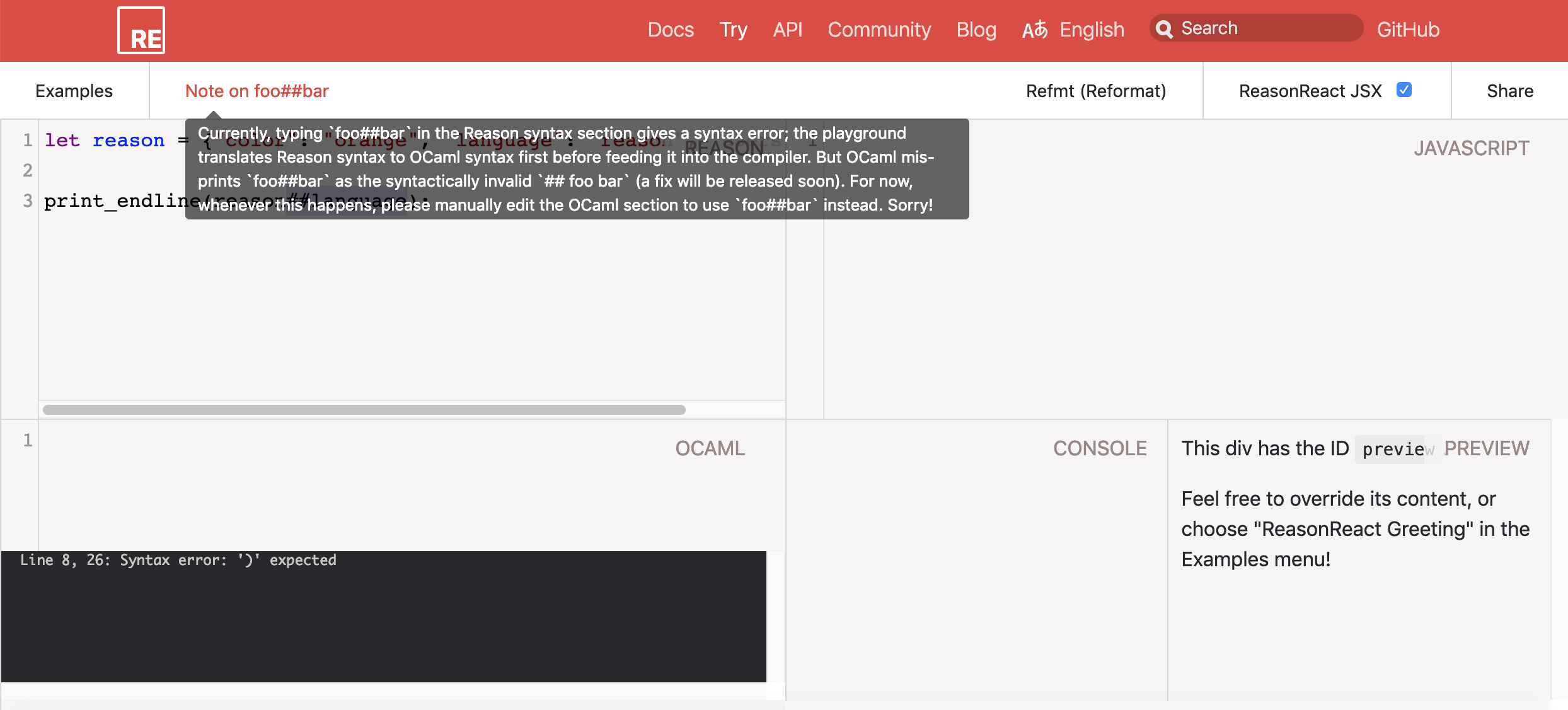
Task: Click the syntax error message panel
Action: (x=383, y=615)
